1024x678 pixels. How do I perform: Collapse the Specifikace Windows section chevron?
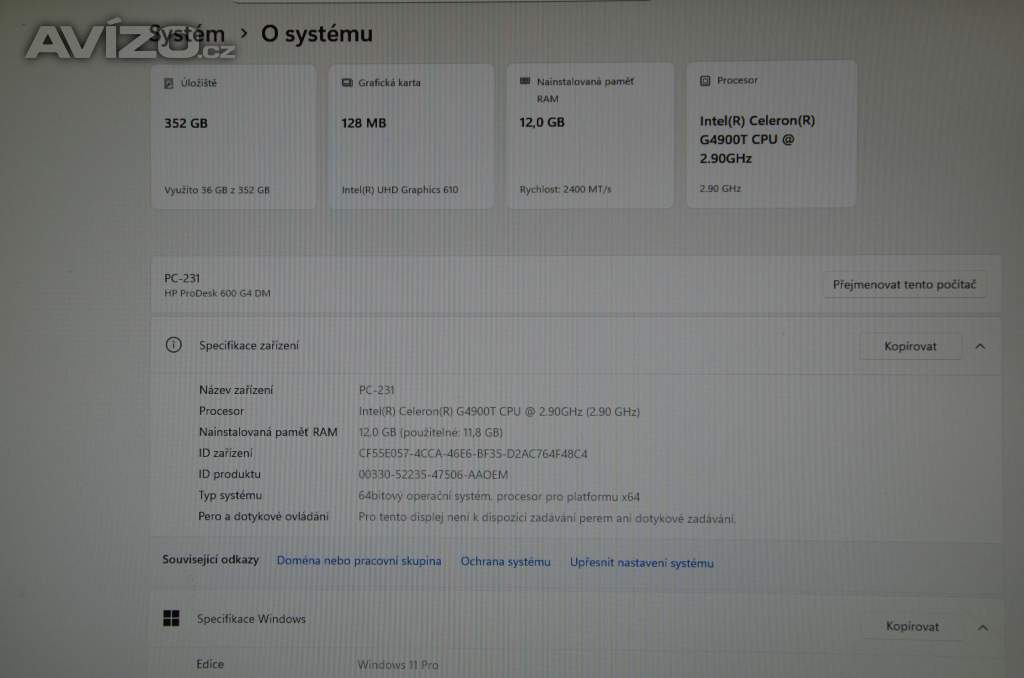point(982,627)
